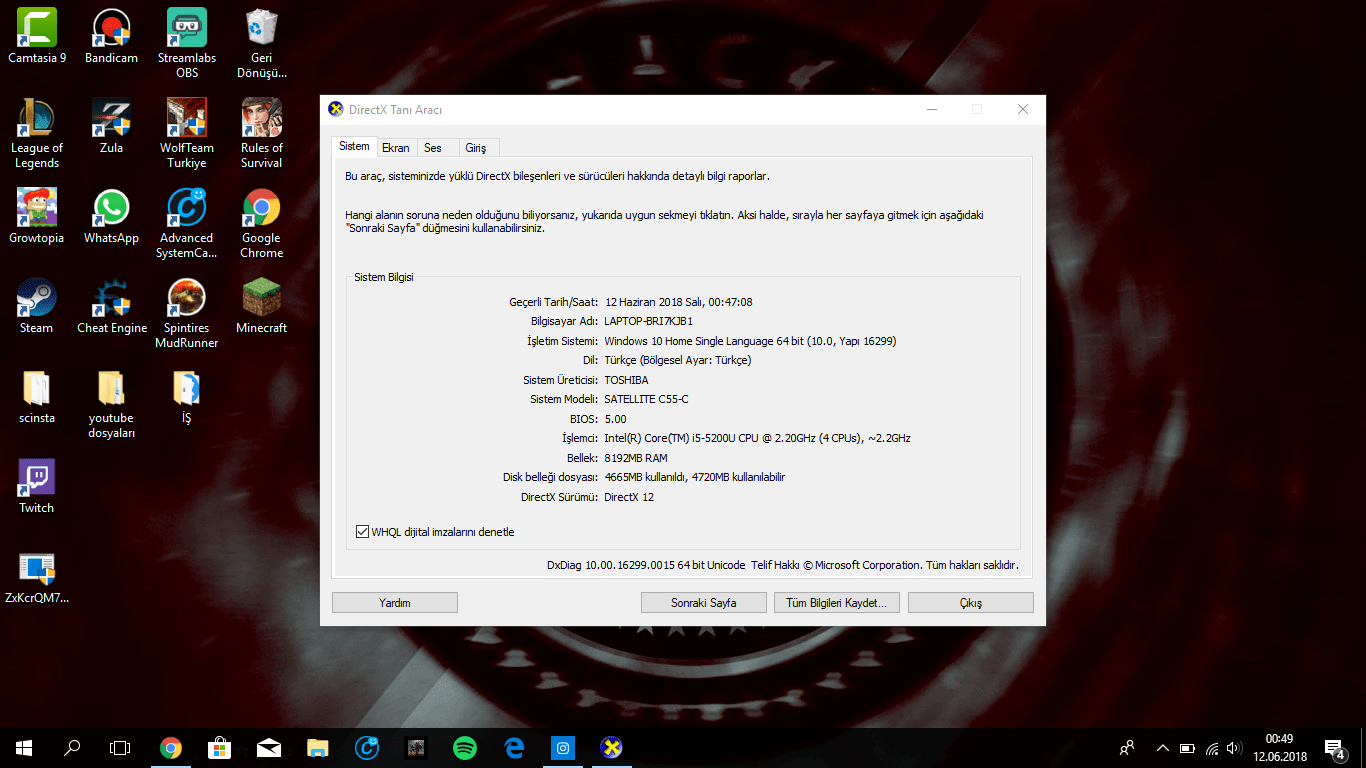Viewport: 1366px width, 768px height.
Task: Click the Twitch desktop shortcut
Action: (x=37, y=486)
